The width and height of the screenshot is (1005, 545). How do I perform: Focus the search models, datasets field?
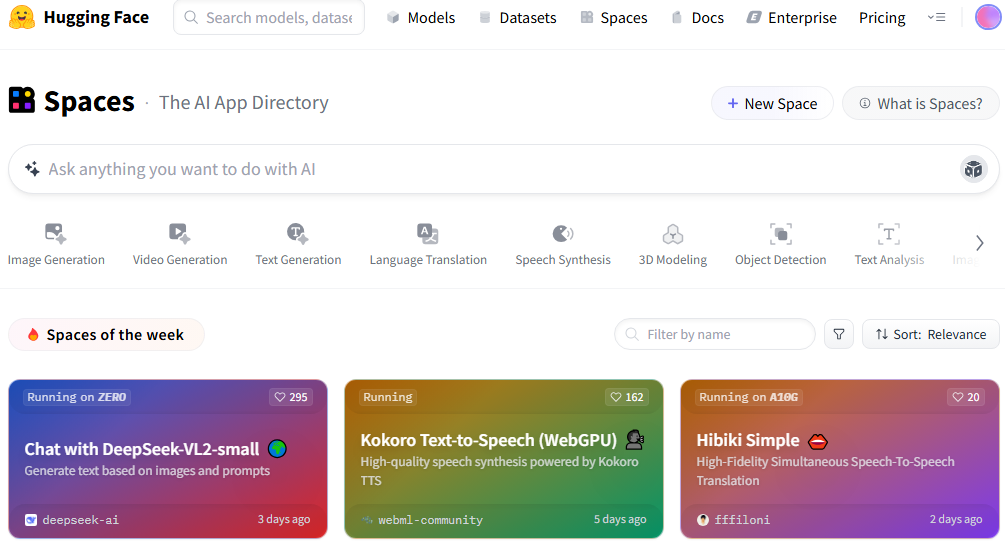click(269, 17)
